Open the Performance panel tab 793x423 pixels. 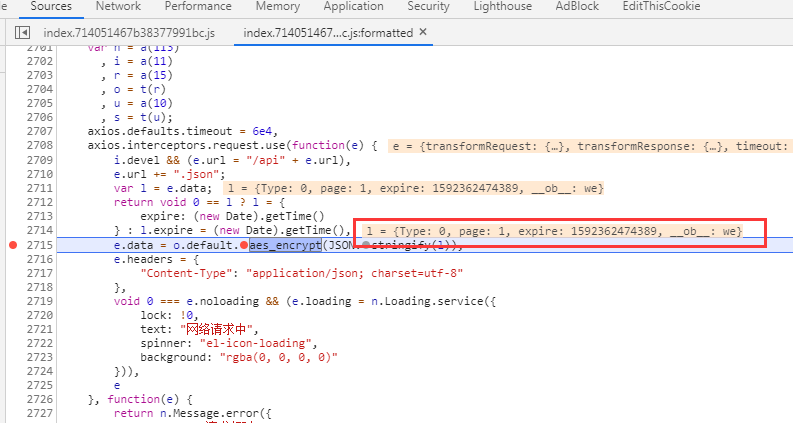click(x=198, y=7)
